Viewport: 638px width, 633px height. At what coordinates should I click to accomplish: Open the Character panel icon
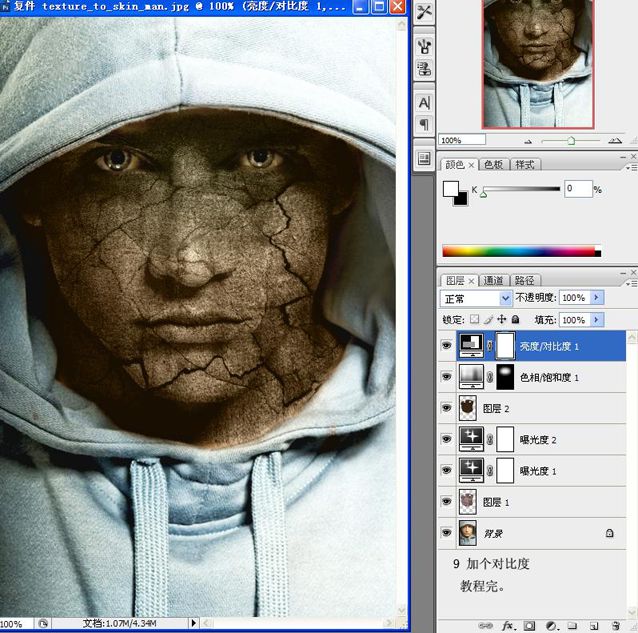click(x=424, y=103)
